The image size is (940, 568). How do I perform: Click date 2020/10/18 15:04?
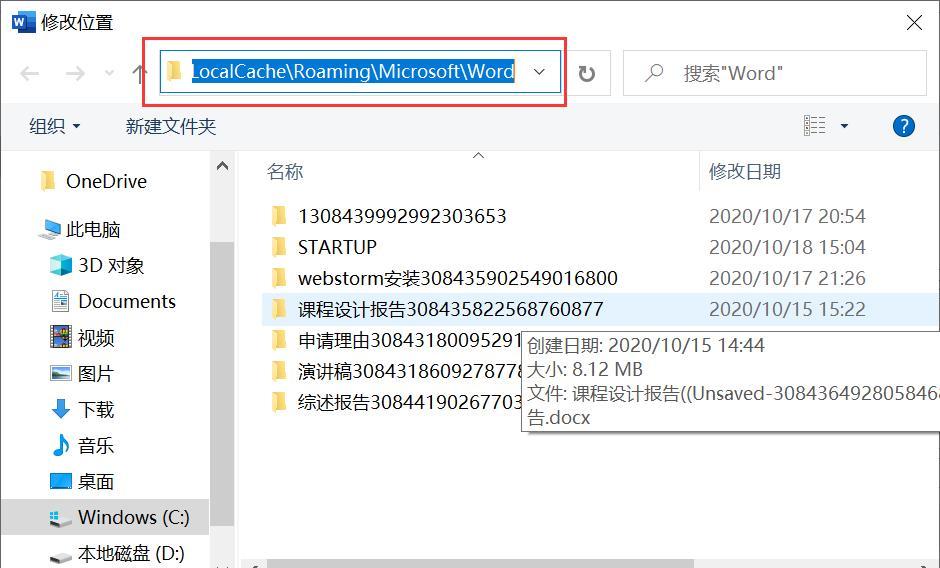pos(787,247)
